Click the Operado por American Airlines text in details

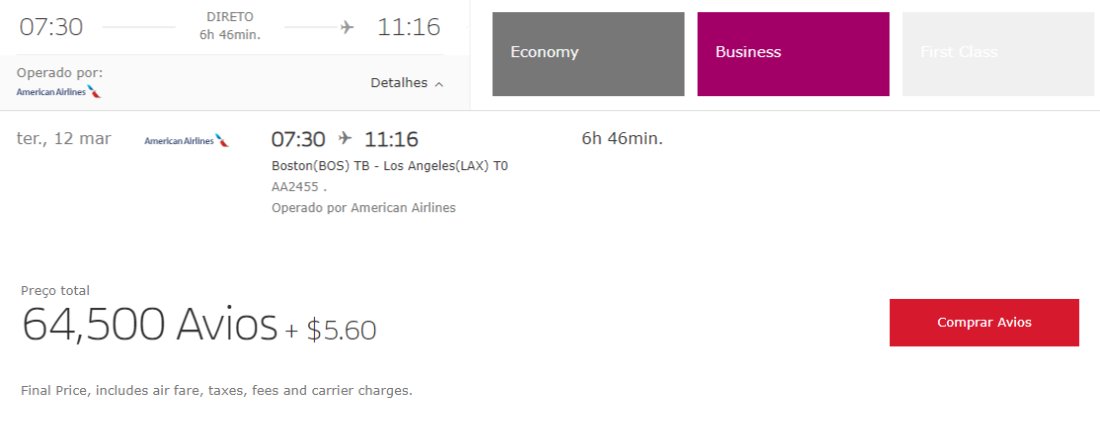tap(363, 208)
